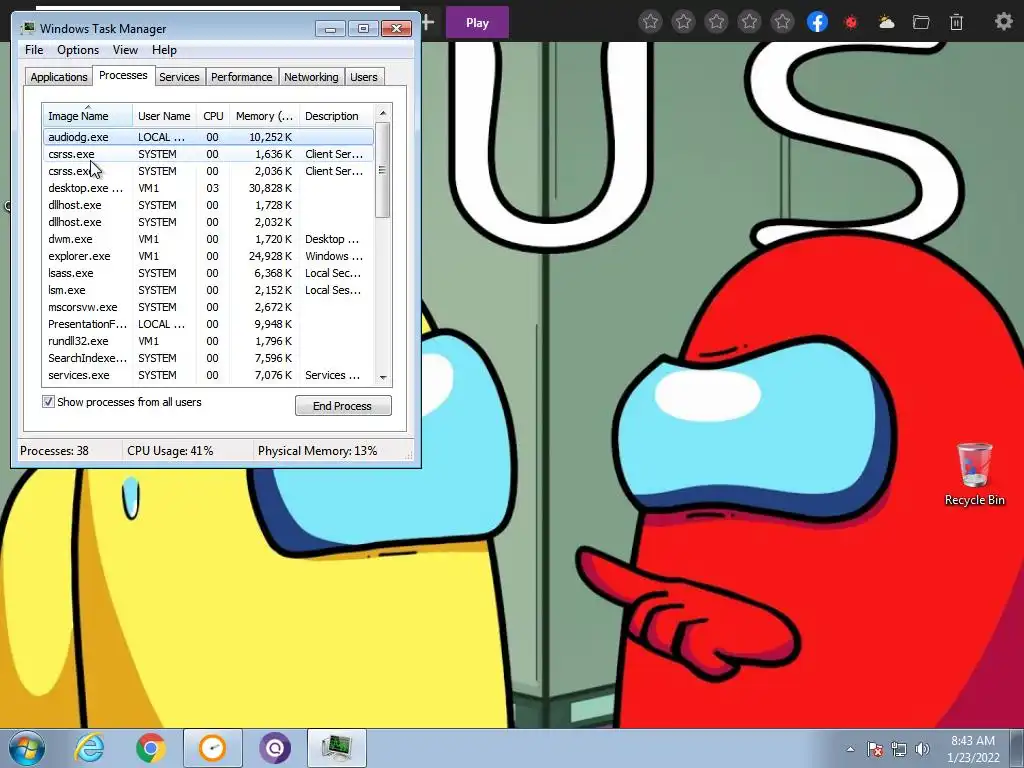The image size is (1024, 768).
Task: Open settings gear in top bar
Action: tap(1004, 22)
